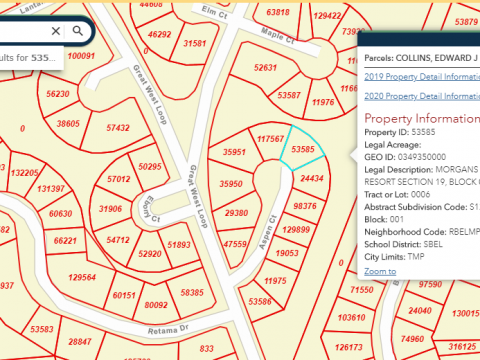480x360 pixels.
Task: Select parcel 117567 next to Aspen Ct
Action: coord(270,139)
